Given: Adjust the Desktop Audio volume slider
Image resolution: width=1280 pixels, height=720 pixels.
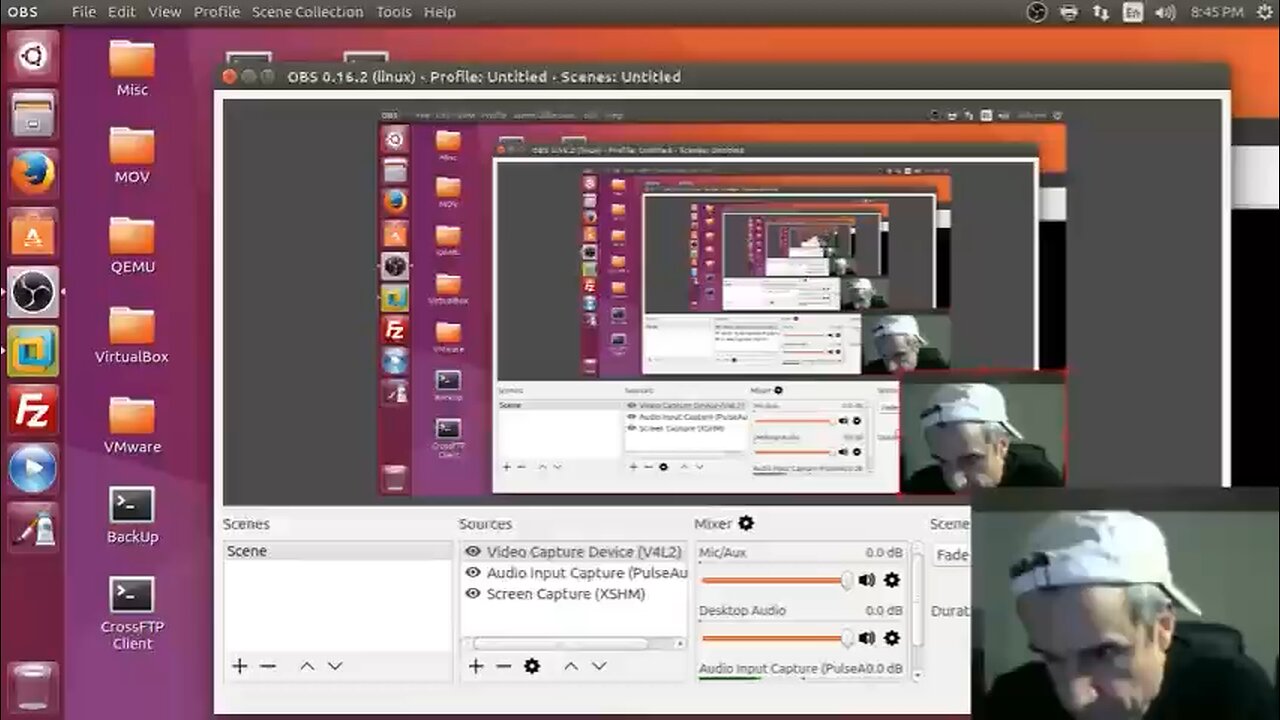Looking at the screenshot, I should pos(777,638).
